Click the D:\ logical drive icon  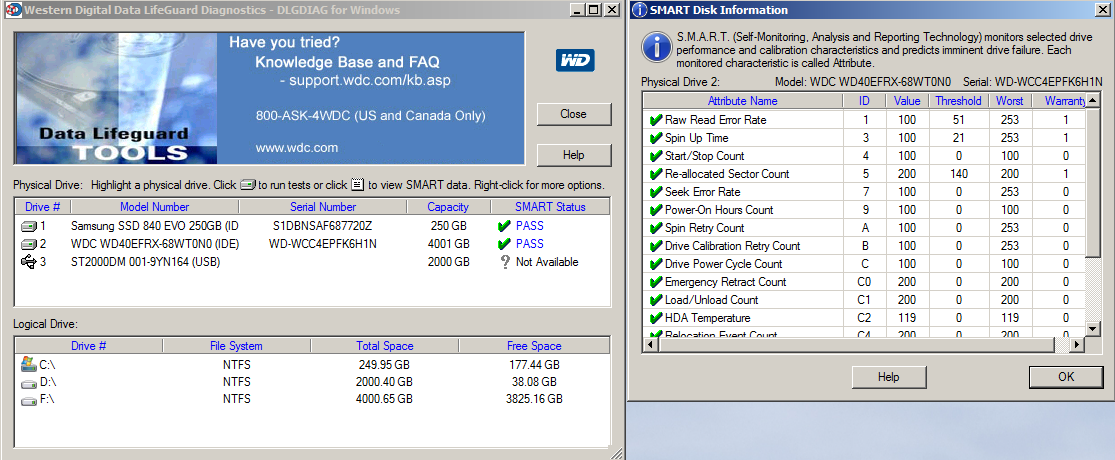tap(29, 383)
